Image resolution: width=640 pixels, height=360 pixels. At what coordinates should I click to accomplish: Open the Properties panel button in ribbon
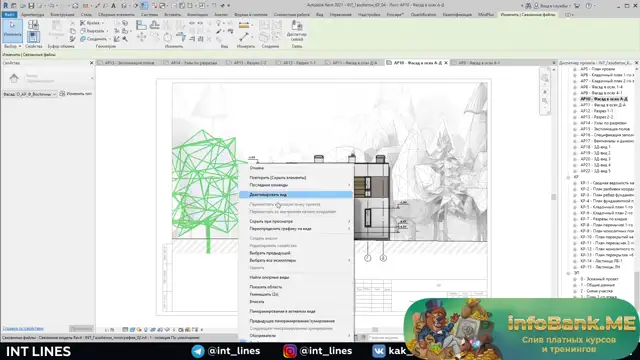tap(33, 37)
